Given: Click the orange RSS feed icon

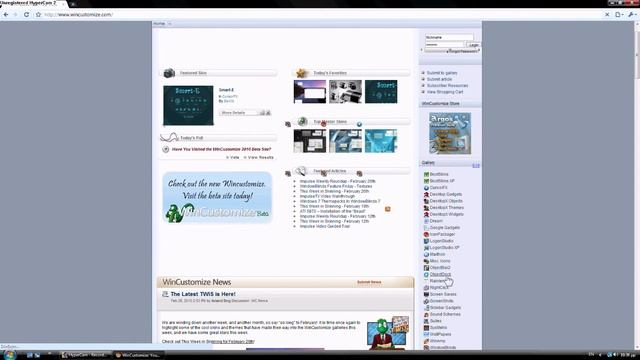Looking at the screenshot, I should pos(387,209).
